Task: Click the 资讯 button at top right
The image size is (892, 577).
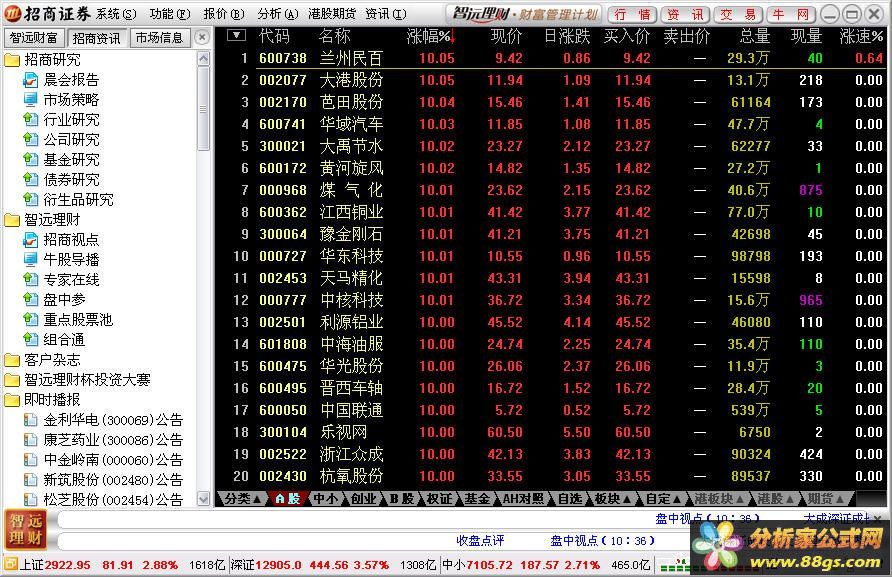Action: [x=685, y=14]
